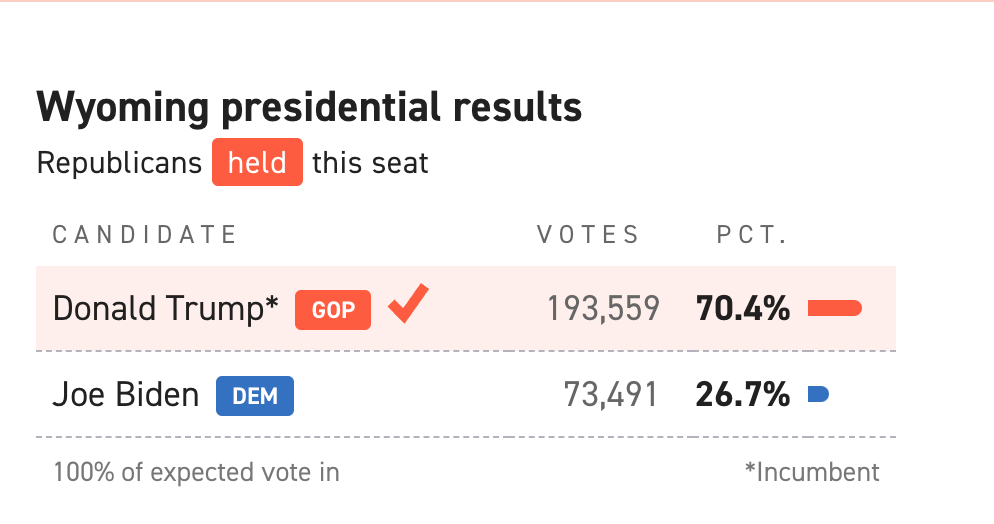Click Biden's vote count 73,491
The width and height of the screenshot is (994, 524).
click(x=611, y=395)
